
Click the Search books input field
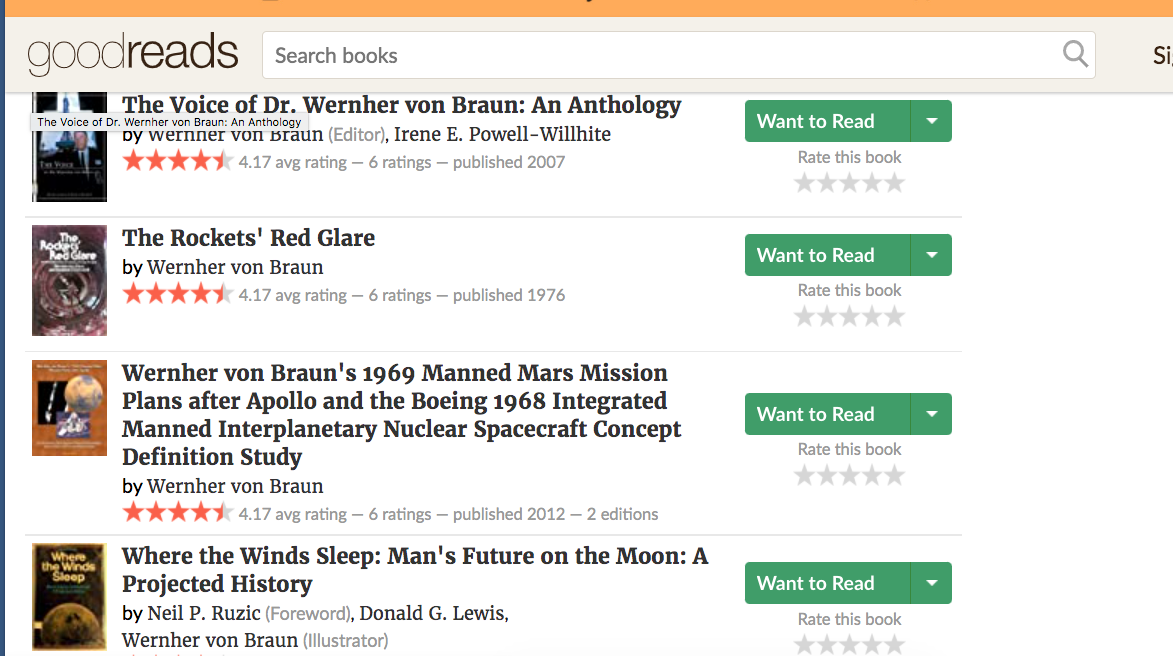click(660, 55)
